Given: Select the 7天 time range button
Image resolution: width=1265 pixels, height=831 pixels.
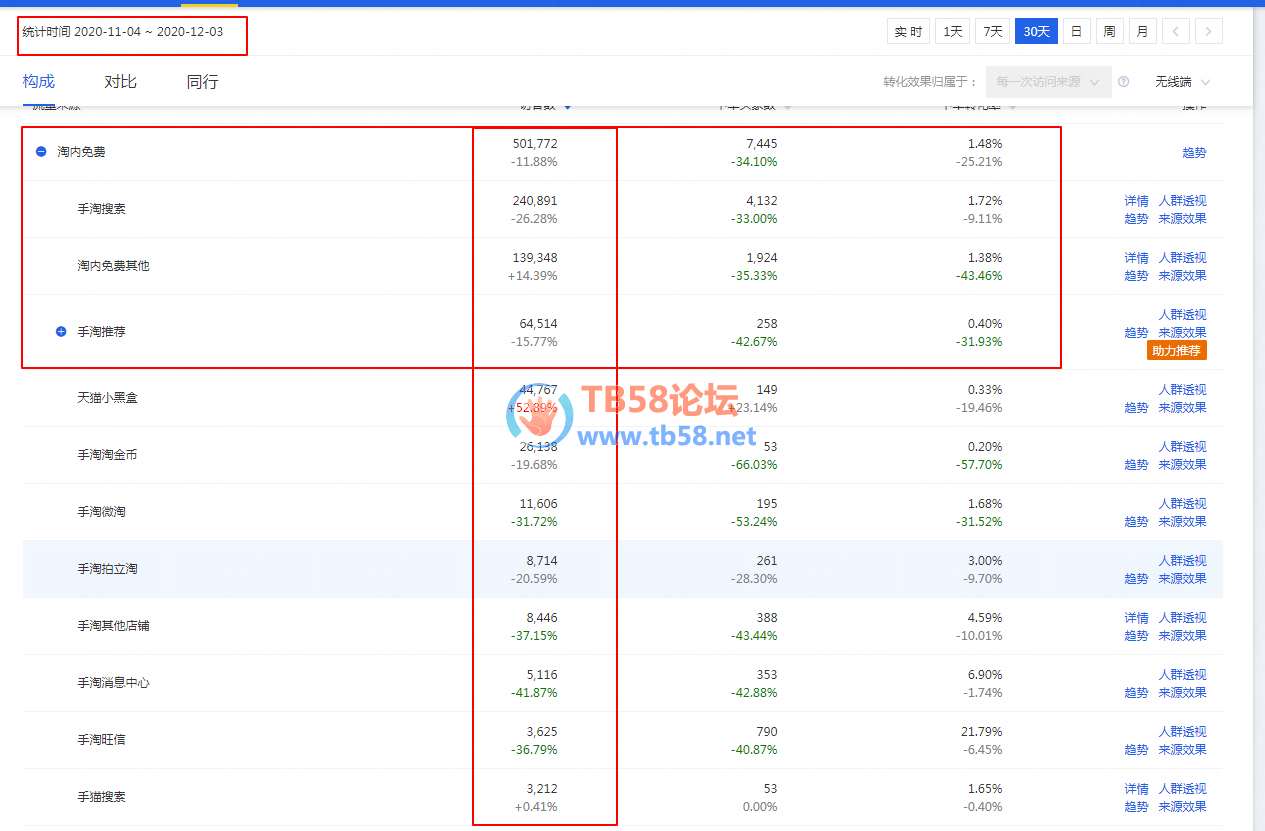Looking at the screenshot, I should [x=991, y=32].
